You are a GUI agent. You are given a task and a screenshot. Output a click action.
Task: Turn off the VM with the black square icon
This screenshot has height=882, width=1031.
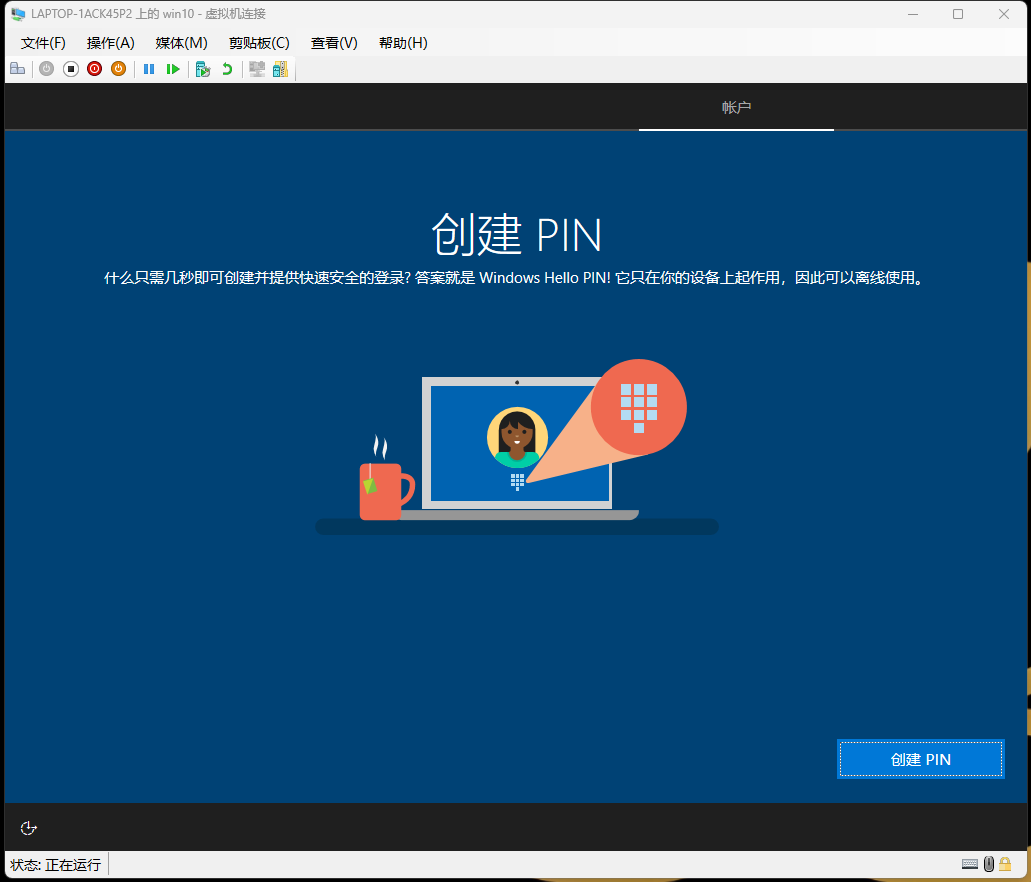click(70, 68)
